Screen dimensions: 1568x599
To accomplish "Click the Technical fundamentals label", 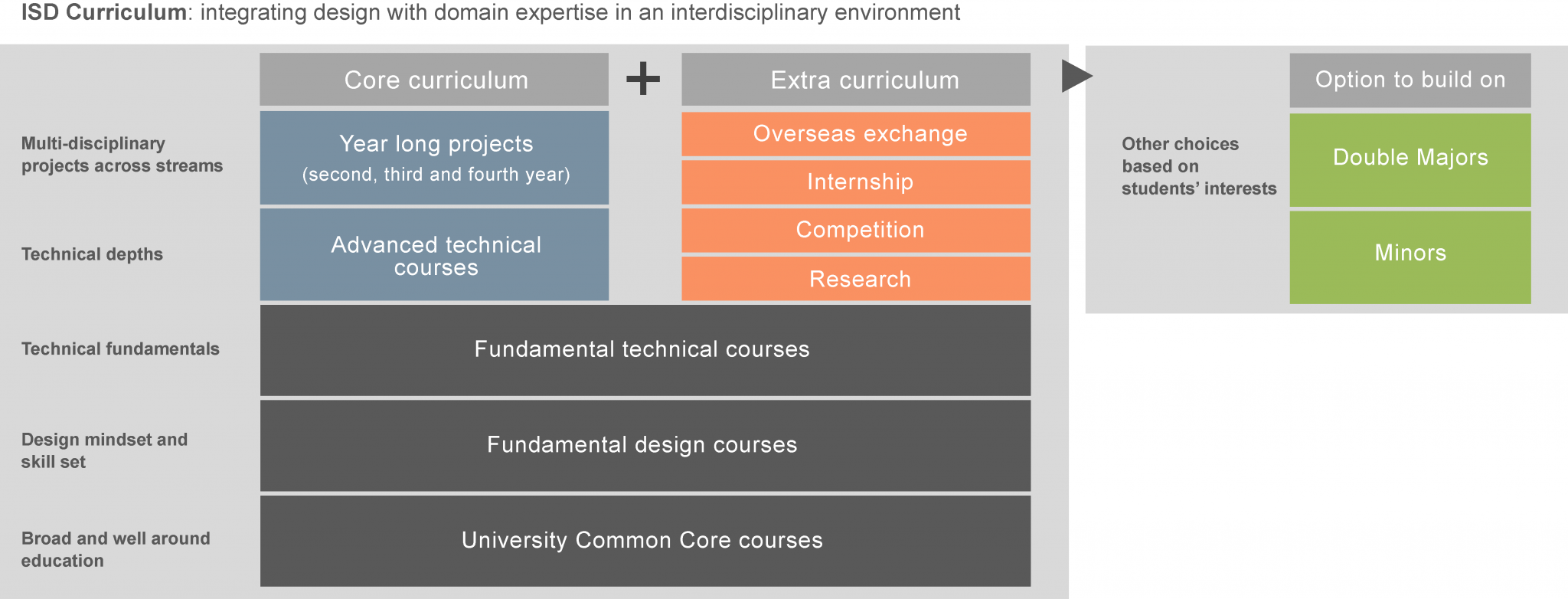I will (x=120, y=349).
